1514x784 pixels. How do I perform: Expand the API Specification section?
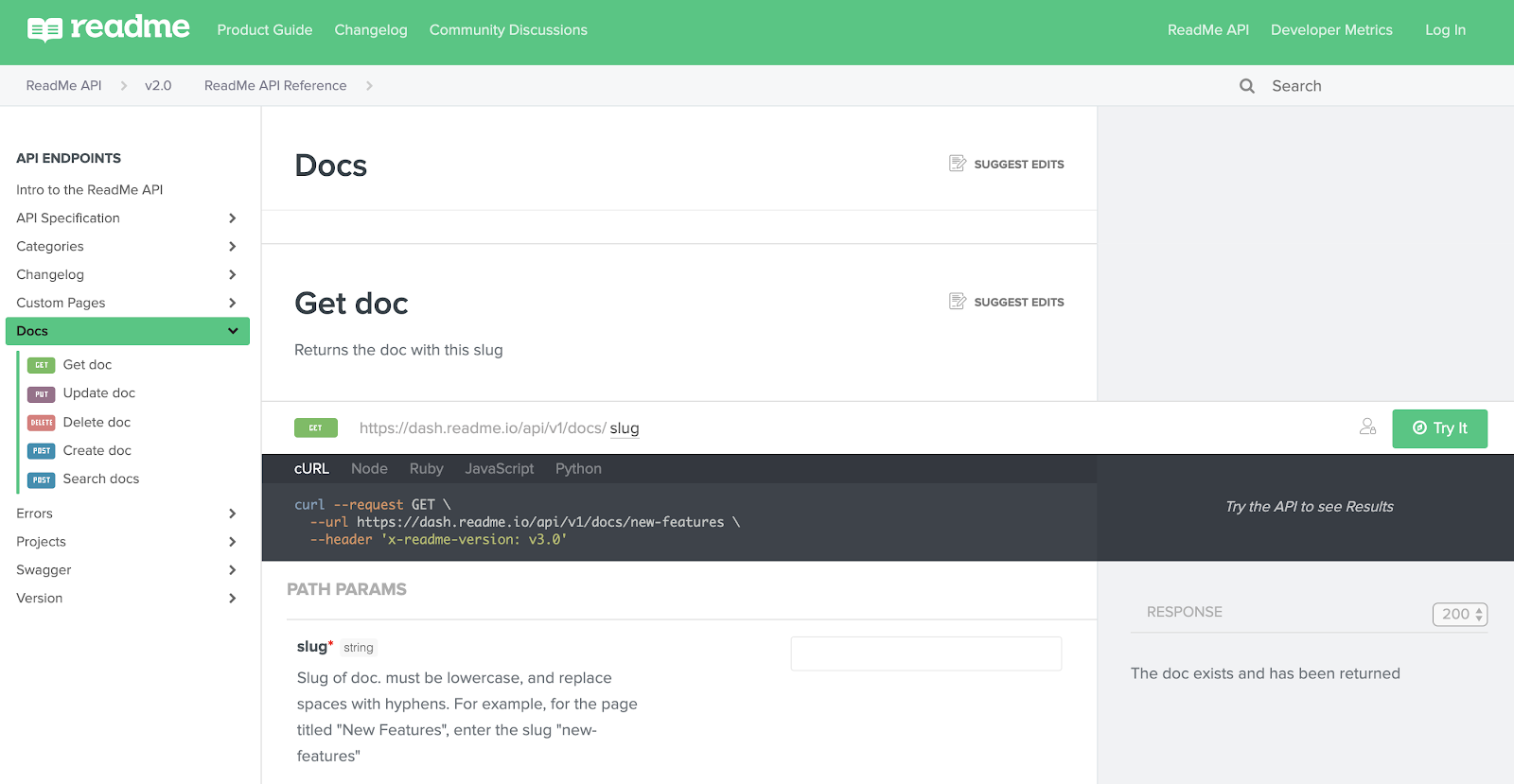click(232, 218)
